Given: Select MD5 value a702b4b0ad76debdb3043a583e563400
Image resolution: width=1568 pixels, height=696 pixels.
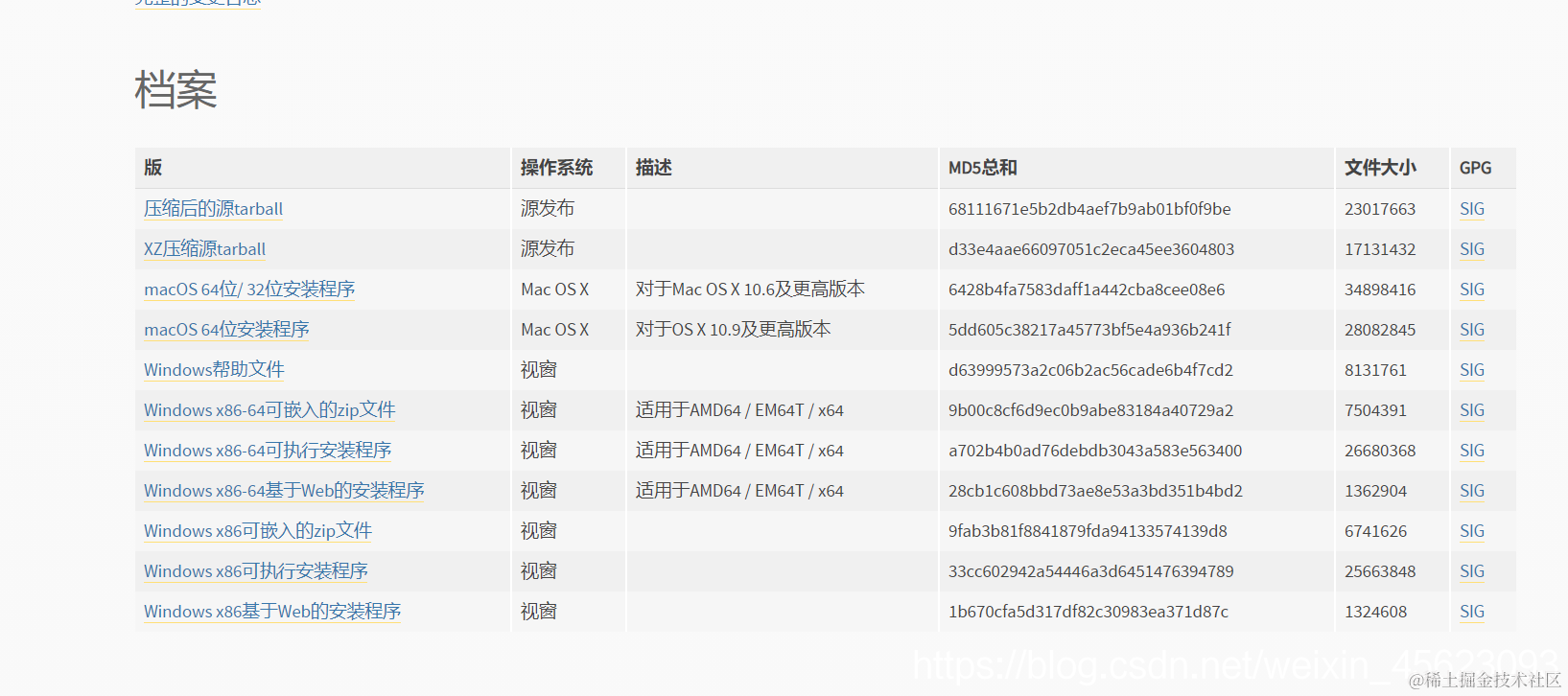Looking at the screenshot, I should (x=1095, y=451).
